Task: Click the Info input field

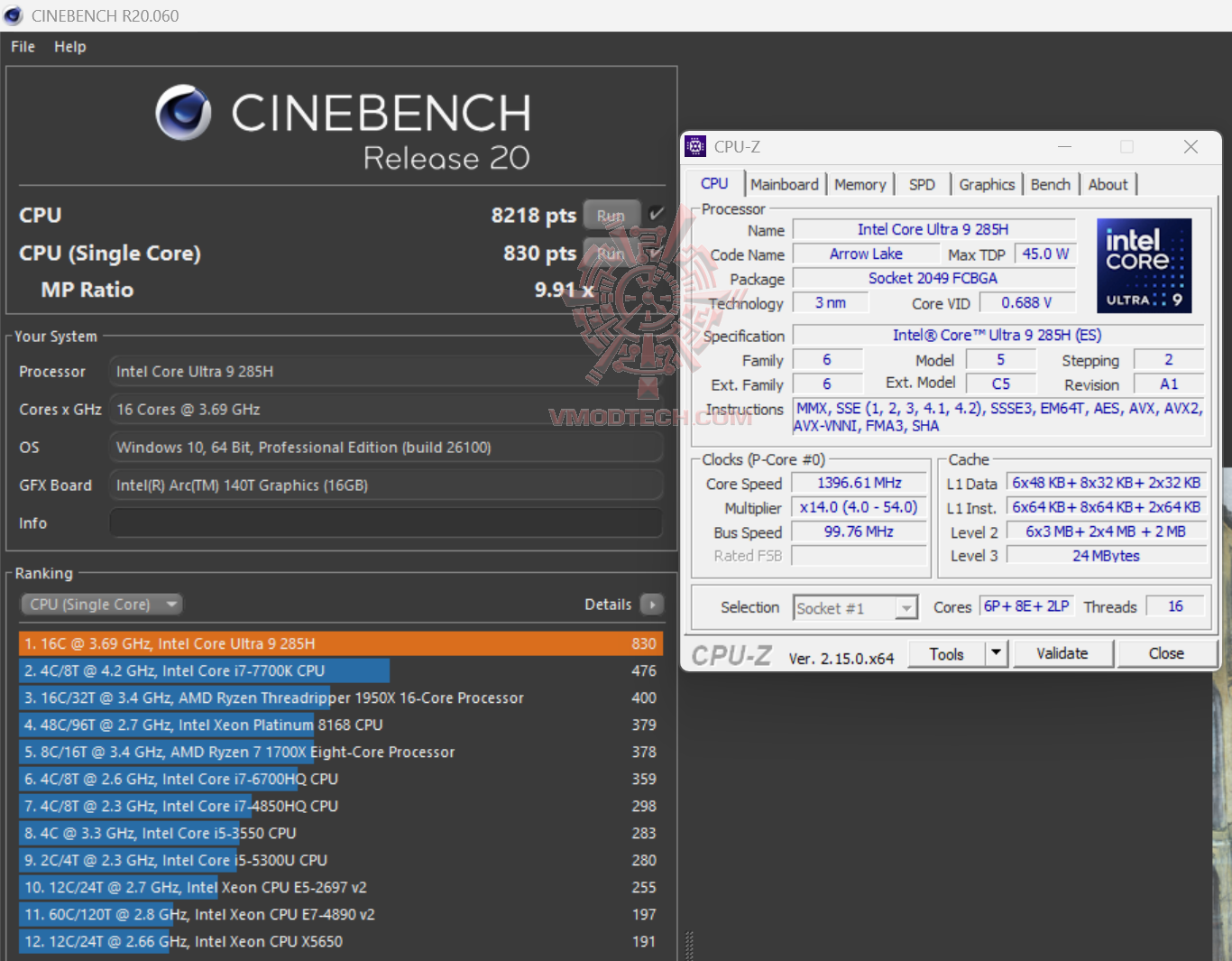Action: point(386,523)
